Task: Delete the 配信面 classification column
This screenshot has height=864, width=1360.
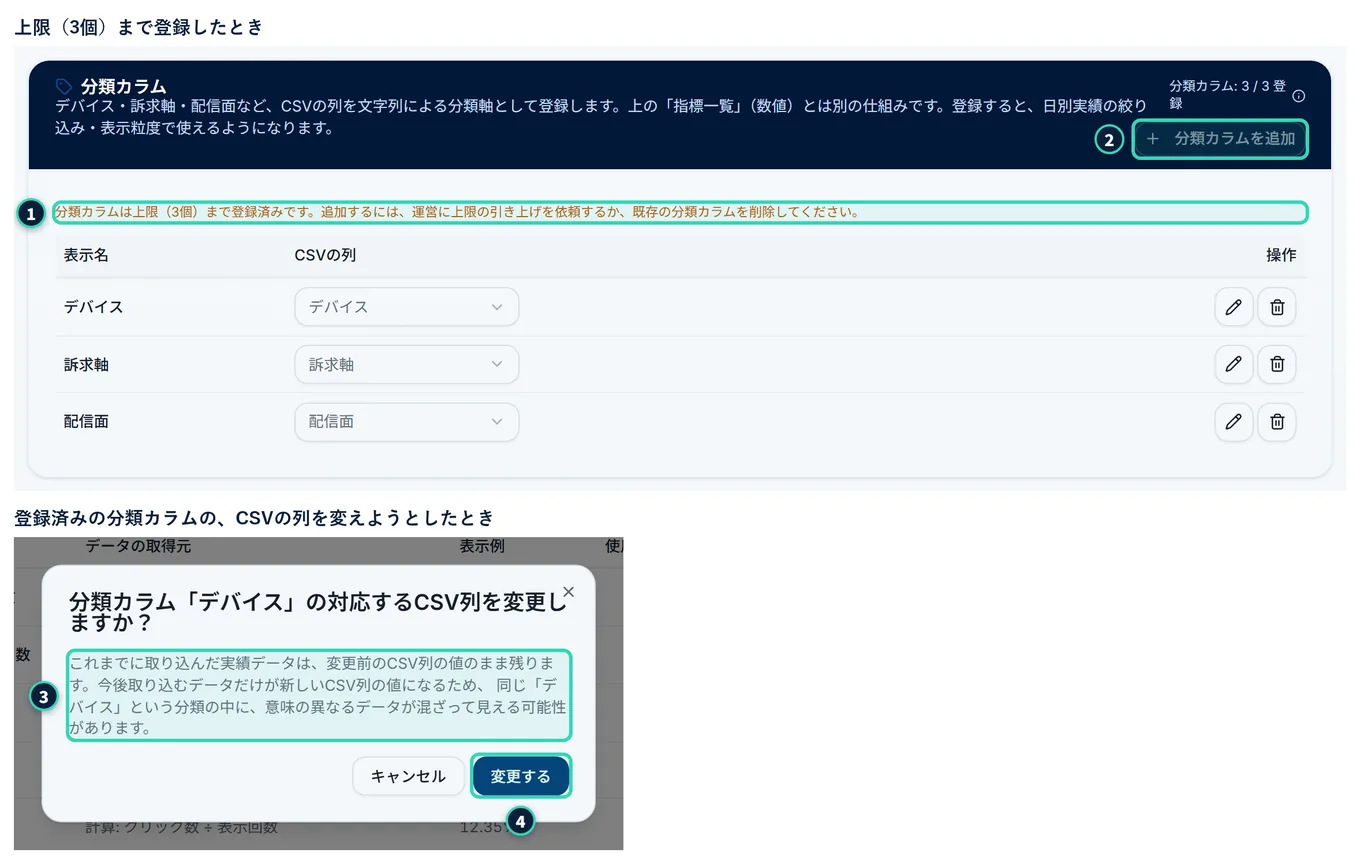Action: [1277, 422]
